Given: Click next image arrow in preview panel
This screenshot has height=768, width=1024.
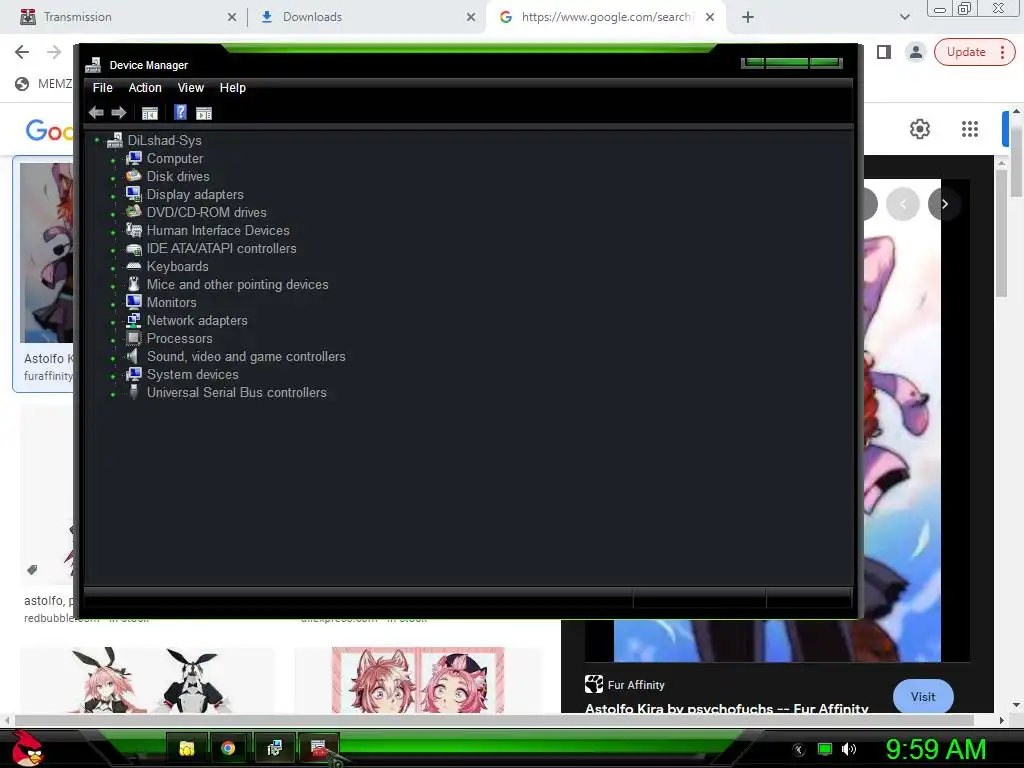Looking at the screenshot, I should [944, 204].
